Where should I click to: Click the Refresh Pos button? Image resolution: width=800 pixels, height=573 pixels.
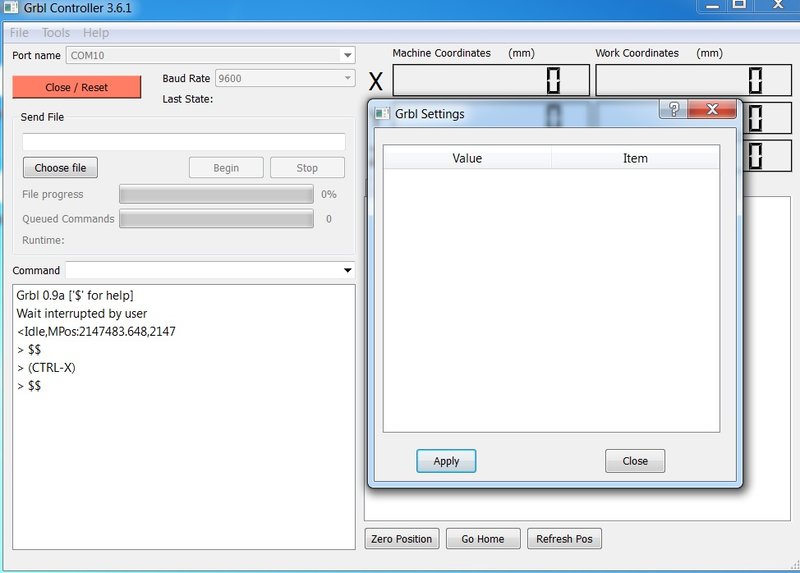564,539
